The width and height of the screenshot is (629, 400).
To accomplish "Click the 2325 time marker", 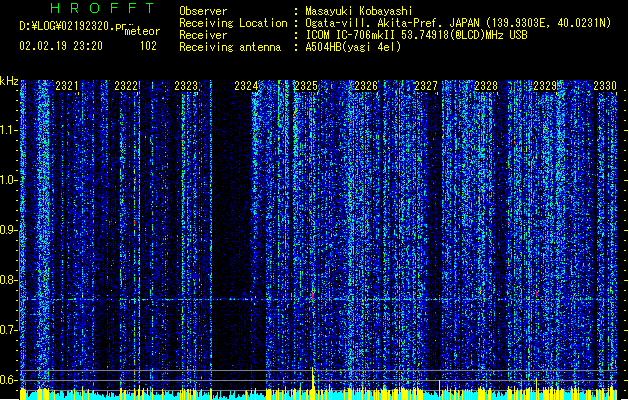I will point(306,86).
